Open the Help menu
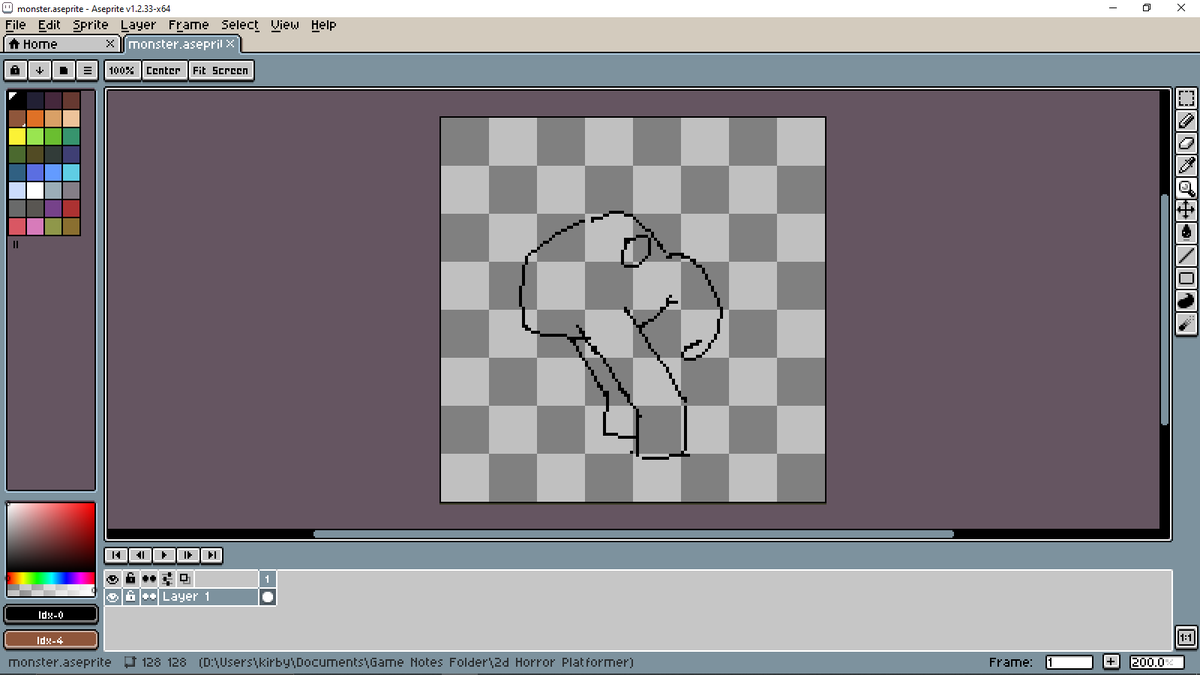The width and height of the screenshot is (1200, 675). click(323, 25)
